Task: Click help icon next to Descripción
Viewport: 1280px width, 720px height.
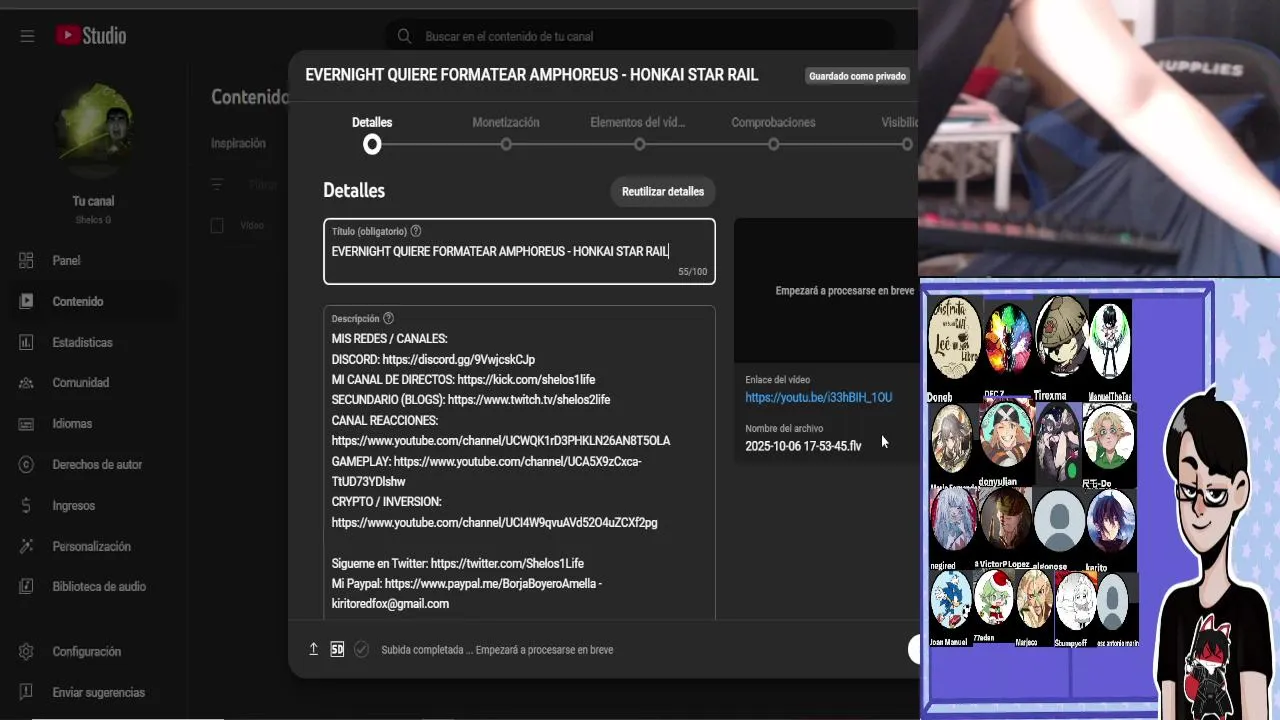Action: click(x=388, y=319)
